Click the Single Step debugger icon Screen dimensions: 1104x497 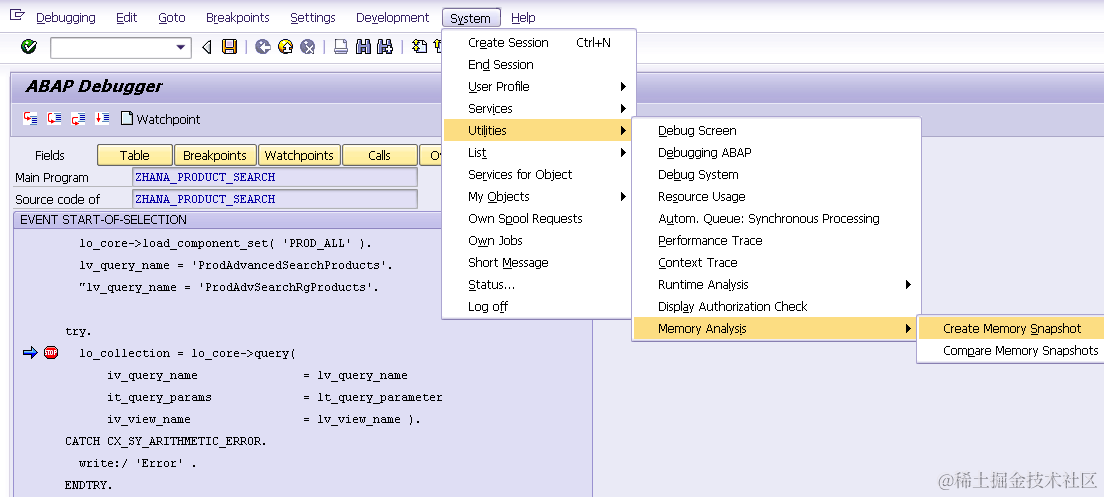(30, 118)
